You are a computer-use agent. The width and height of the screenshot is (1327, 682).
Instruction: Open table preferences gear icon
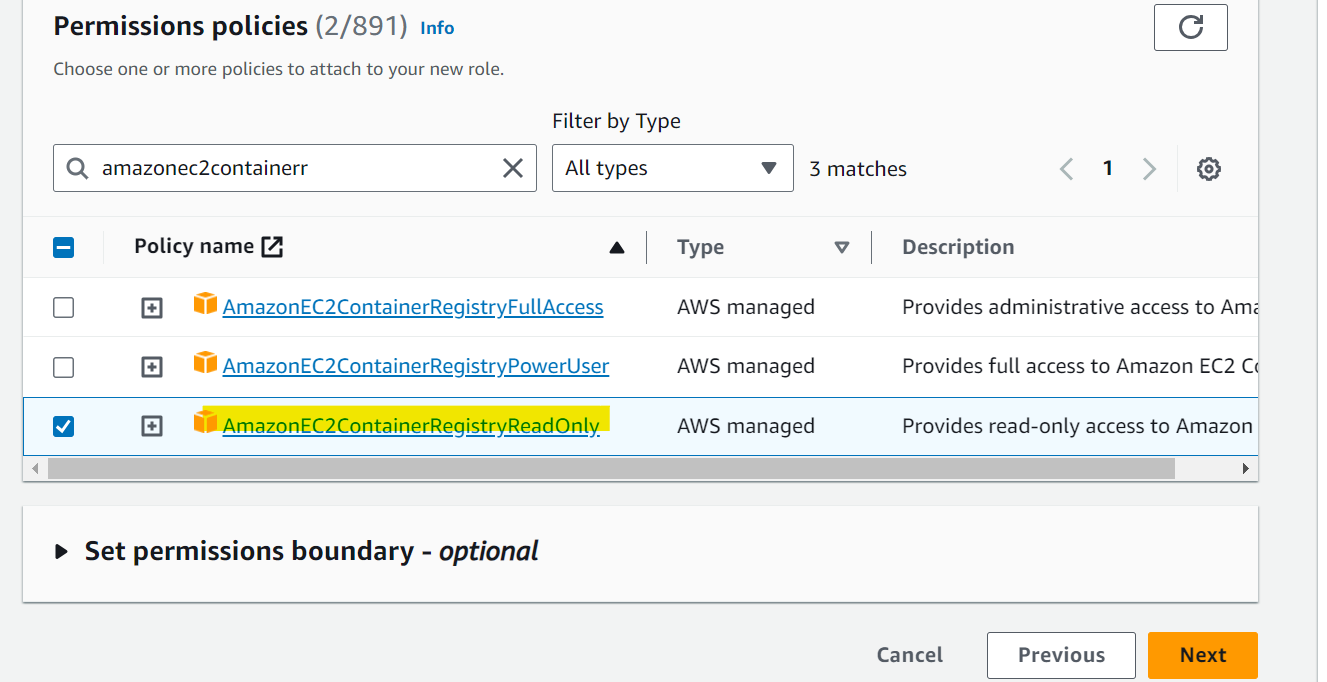(x=1209, y=169)
